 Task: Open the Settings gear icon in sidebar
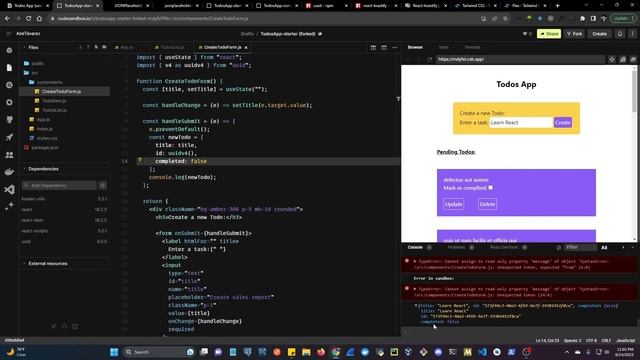click(9, 102)
